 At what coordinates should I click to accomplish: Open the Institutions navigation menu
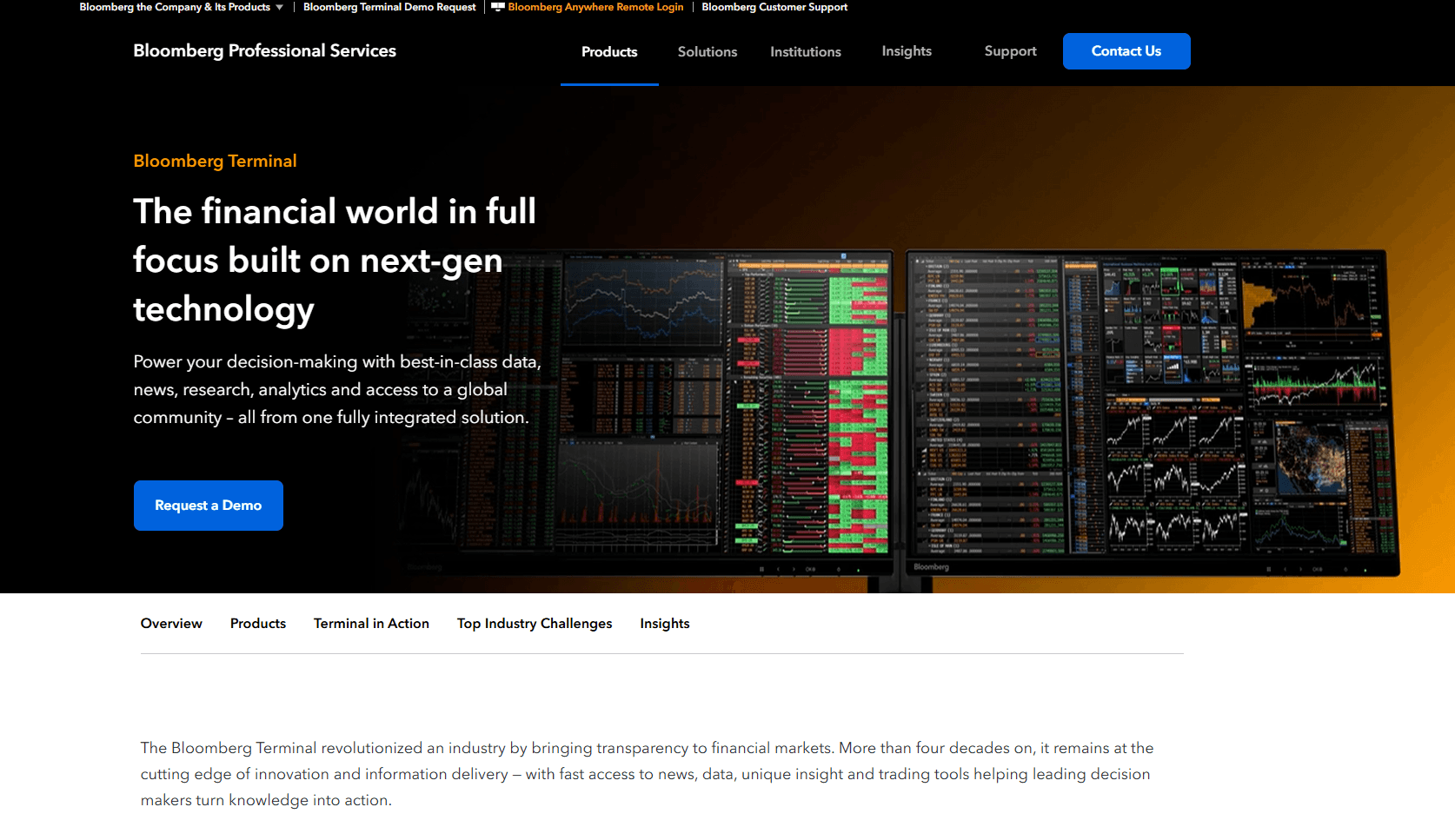(x=806, y=52)
